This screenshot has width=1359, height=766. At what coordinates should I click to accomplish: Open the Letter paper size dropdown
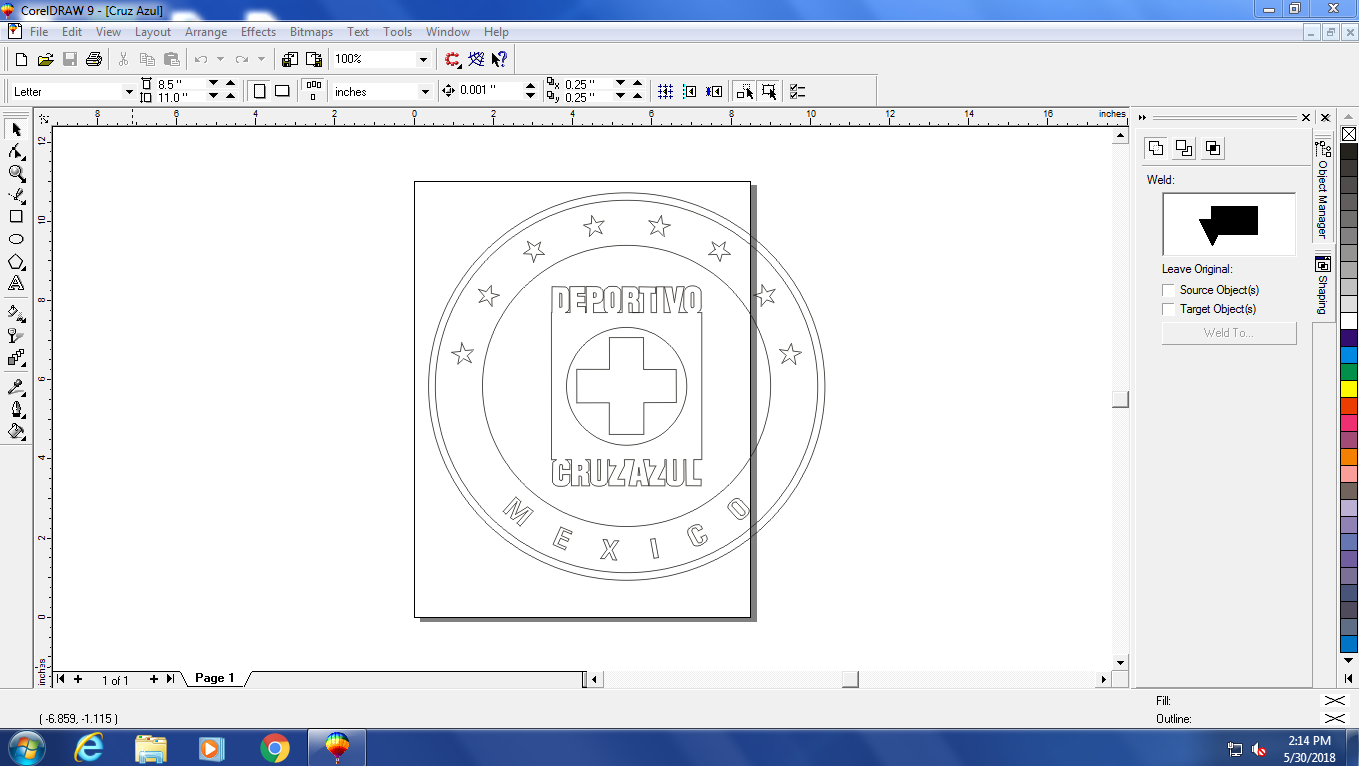(x=128, y=92)
